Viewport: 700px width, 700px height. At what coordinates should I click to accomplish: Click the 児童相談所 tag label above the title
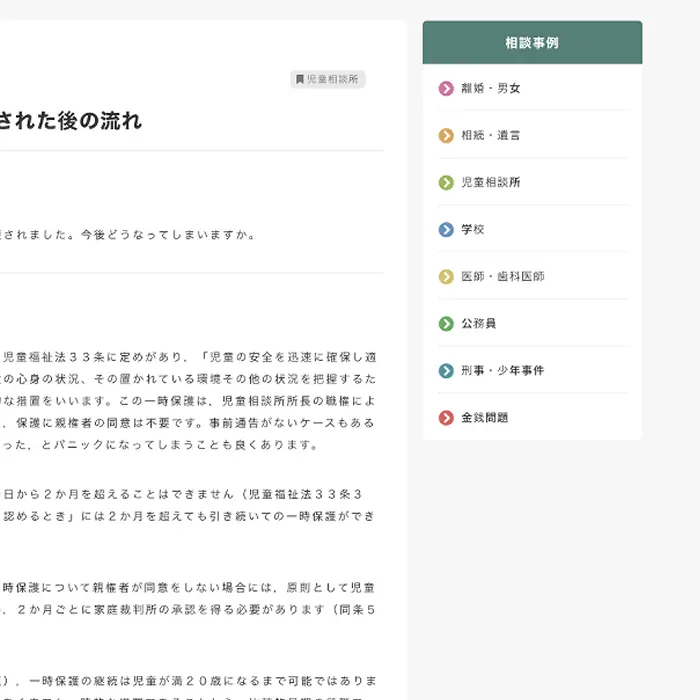pyautogui.click(x=328, y=79)
